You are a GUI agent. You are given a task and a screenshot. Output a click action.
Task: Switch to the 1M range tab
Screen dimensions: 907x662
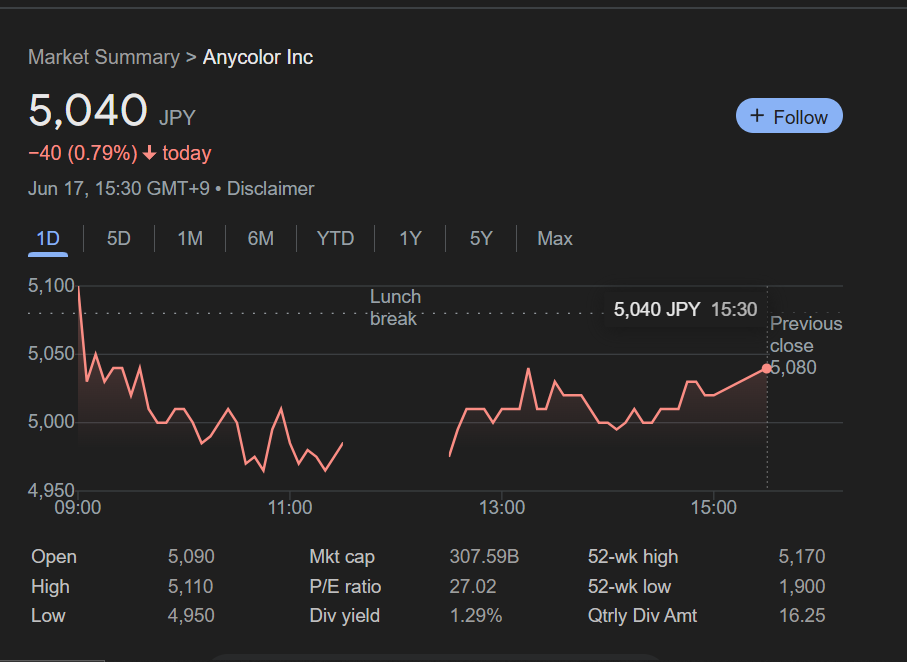point(190,238)
